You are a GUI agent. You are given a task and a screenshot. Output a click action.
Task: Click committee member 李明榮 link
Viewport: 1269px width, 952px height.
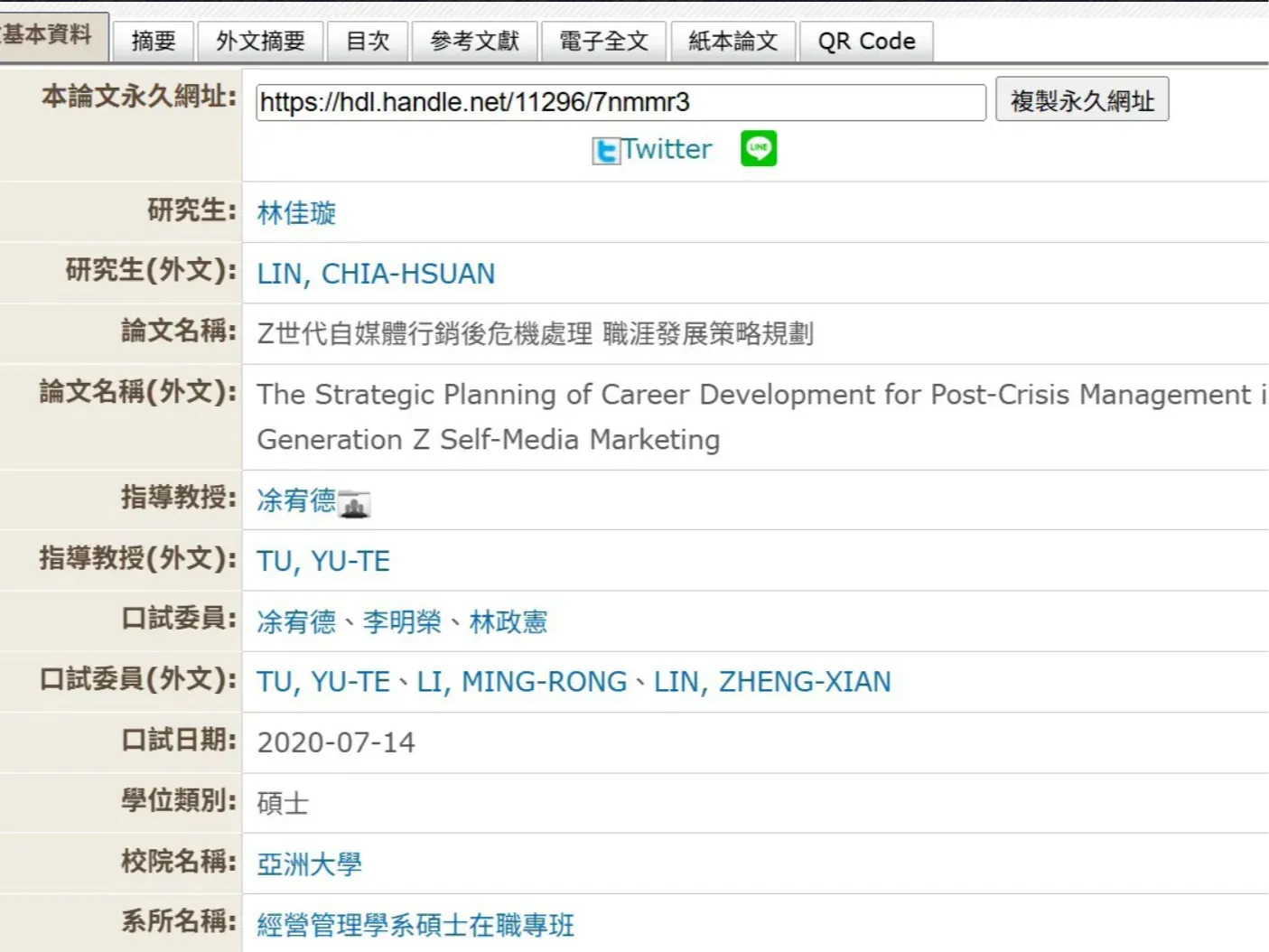click(402, 621)
